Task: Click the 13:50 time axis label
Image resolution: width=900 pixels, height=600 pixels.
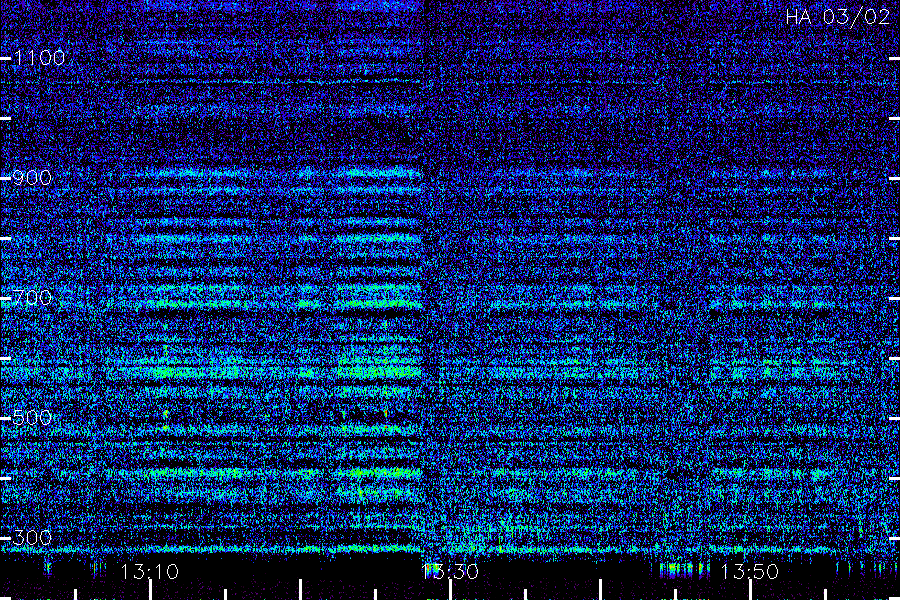Action: 750,572
